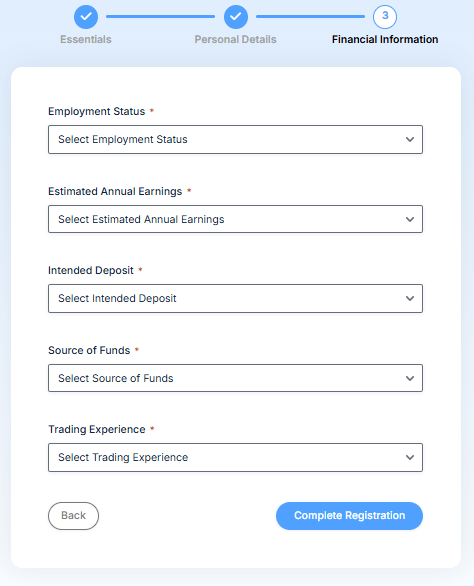474x586 pixels.
Task: Click the Personal Details checkmark circle
Action: (236, 17)
